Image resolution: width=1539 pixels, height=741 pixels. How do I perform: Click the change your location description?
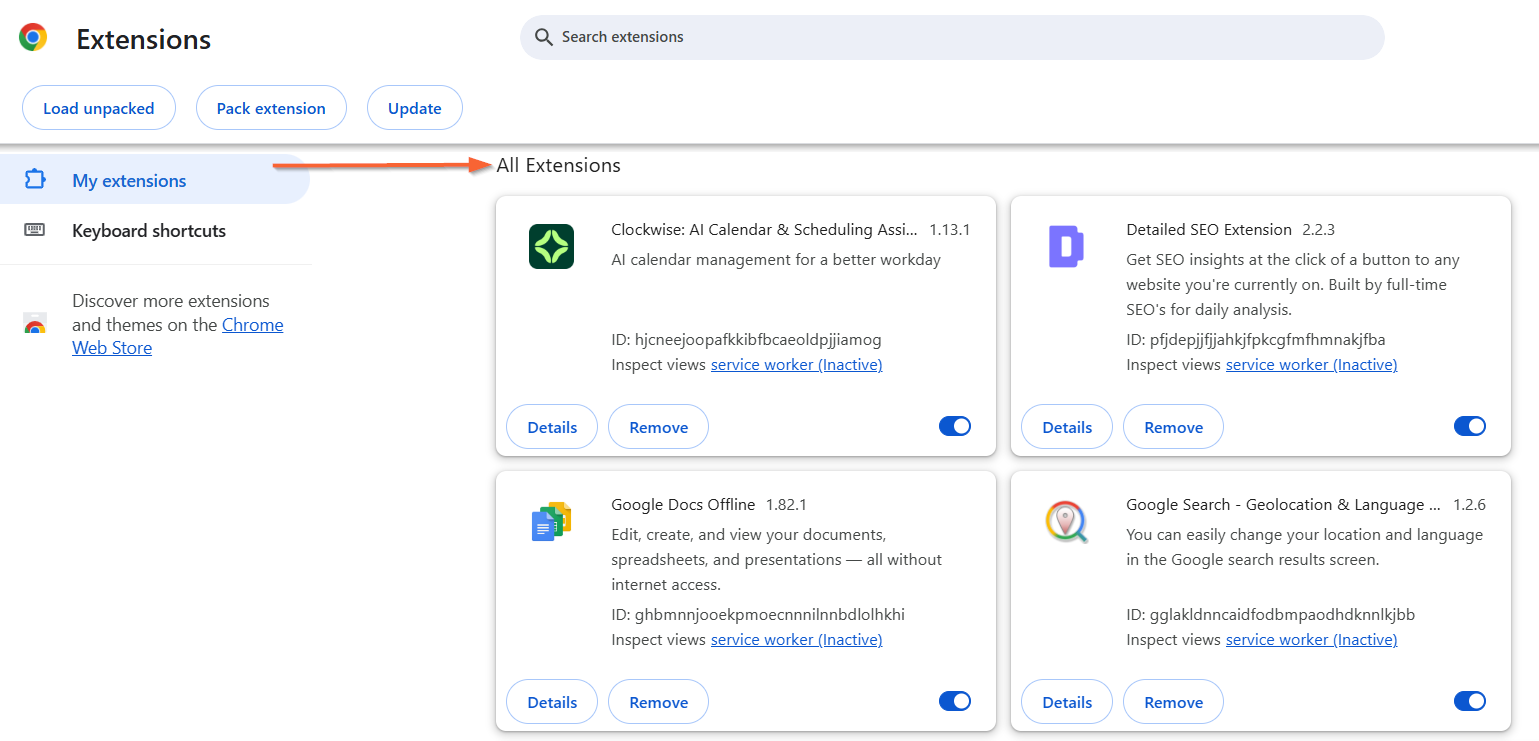(1304, 547)
